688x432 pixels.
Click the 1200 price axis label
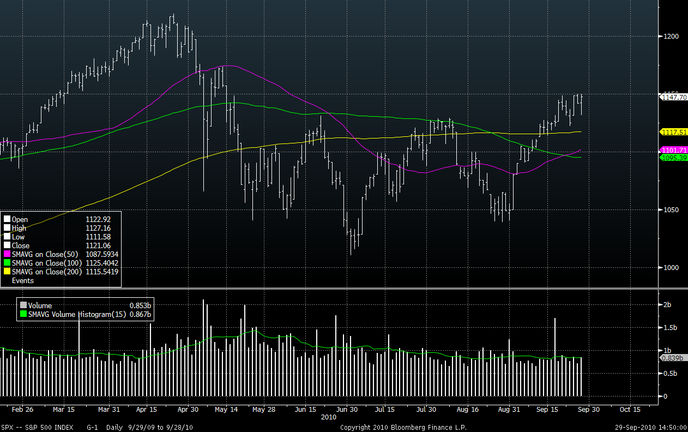pos(669,35)
